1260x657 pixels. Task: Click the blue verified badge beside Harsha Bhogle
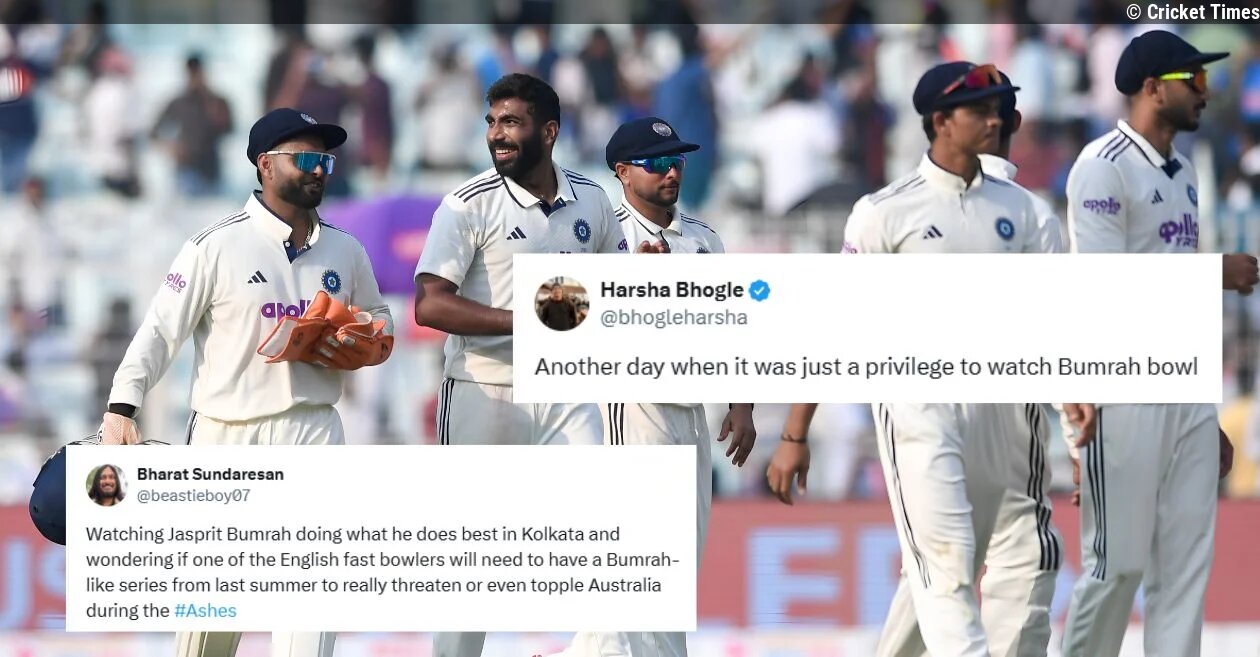pos(760,291)
